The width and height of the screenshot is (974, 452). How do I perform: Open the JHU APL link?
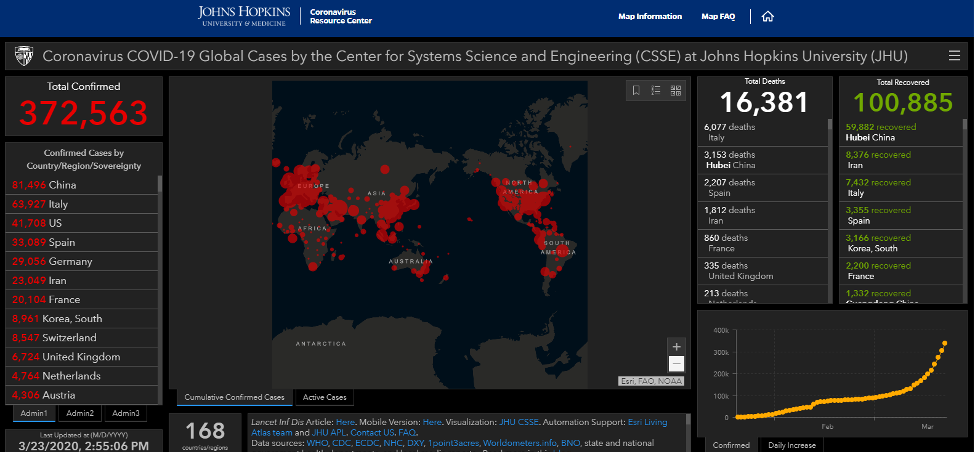pyautogui.click(x=329, y=432)
